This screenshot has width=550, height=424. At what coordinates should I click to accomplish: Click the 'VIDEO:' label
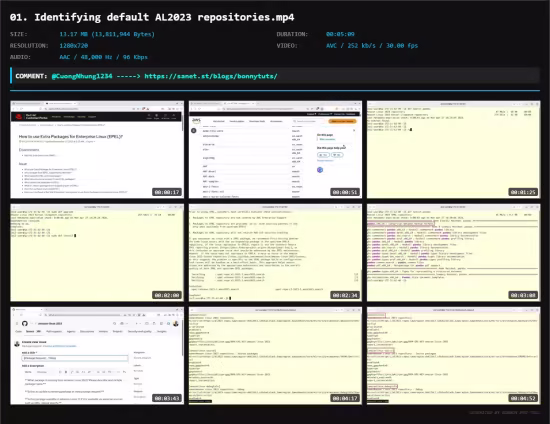coord(287,46)
